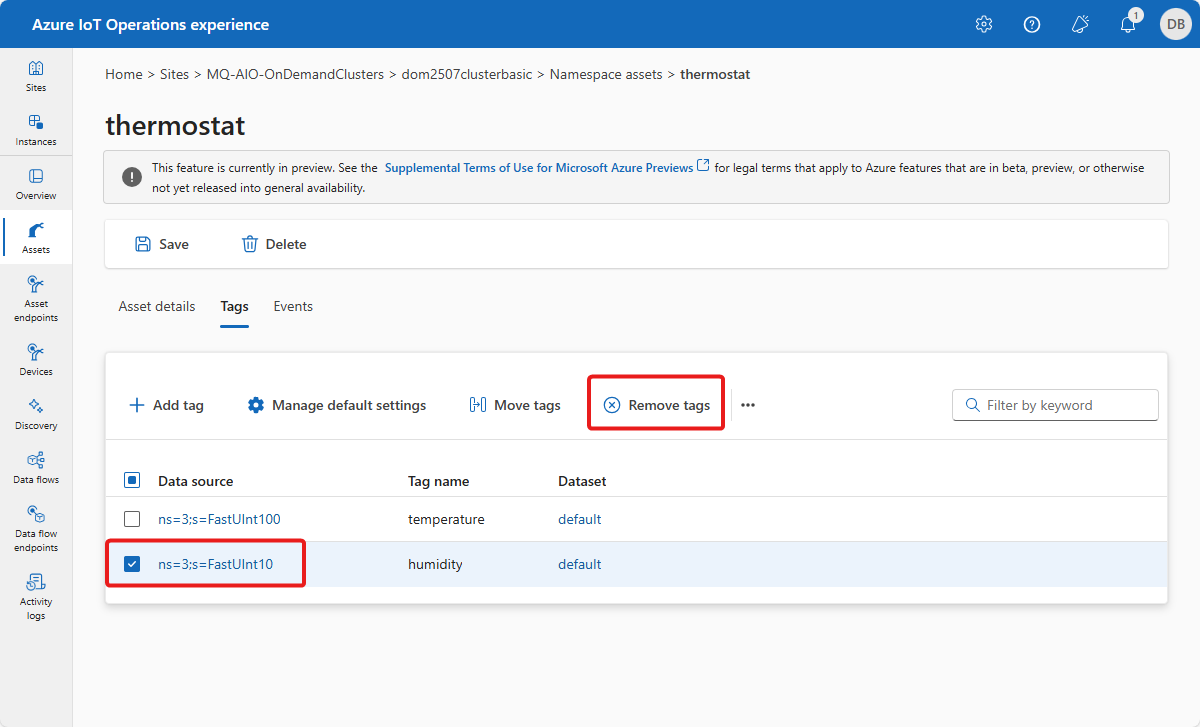Click the humidity tag name cell
The height and width of the screenshot is (727, 1200).
click(435, 564)
